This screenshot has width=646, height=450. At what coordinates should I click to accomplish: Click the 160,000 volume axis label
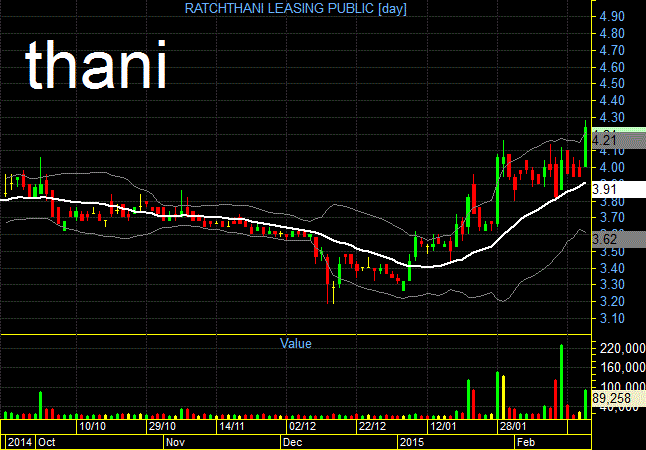coord(623,368)
